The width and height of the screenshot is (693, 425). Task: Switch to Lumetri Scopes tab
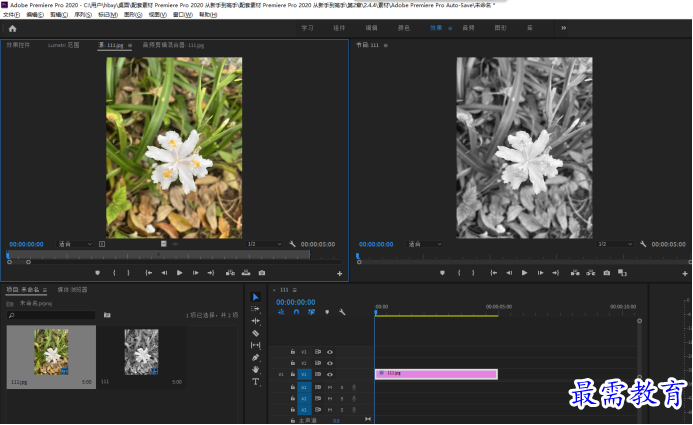[63, 45]
